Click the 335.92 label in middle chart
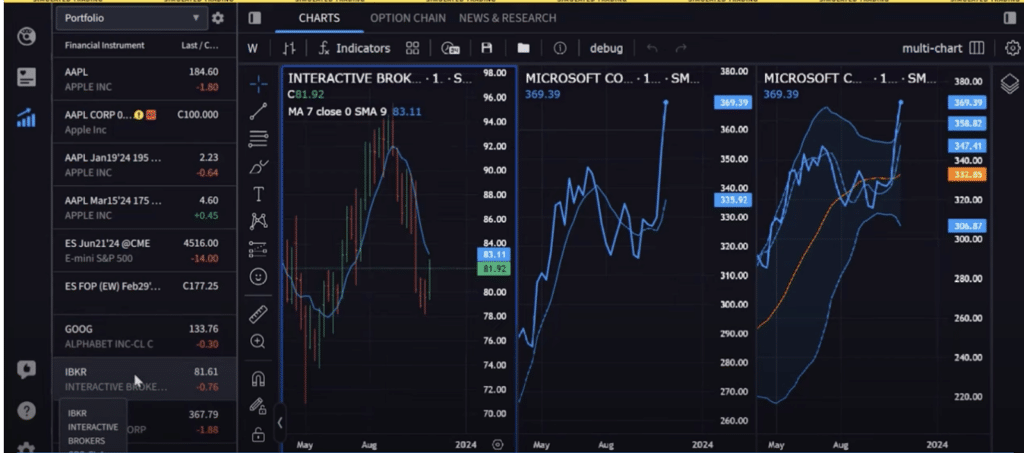 click(x=734, y=200)
